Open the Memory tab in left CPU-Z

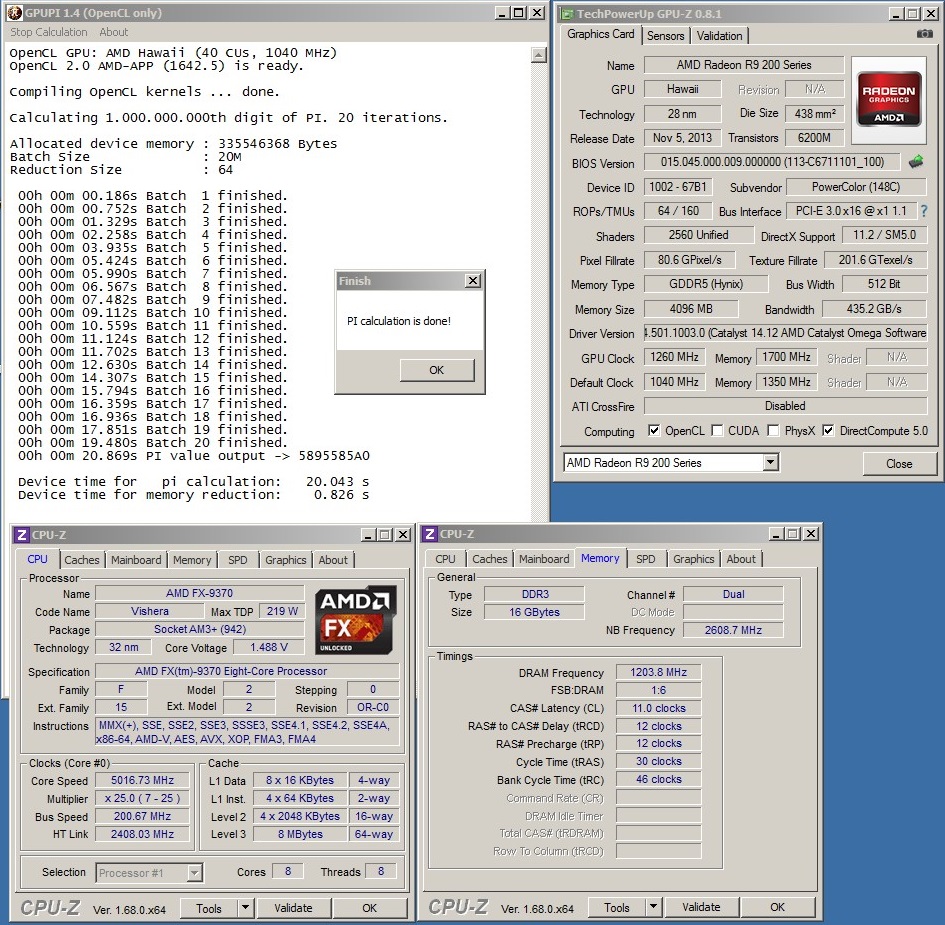coord(192,560)
